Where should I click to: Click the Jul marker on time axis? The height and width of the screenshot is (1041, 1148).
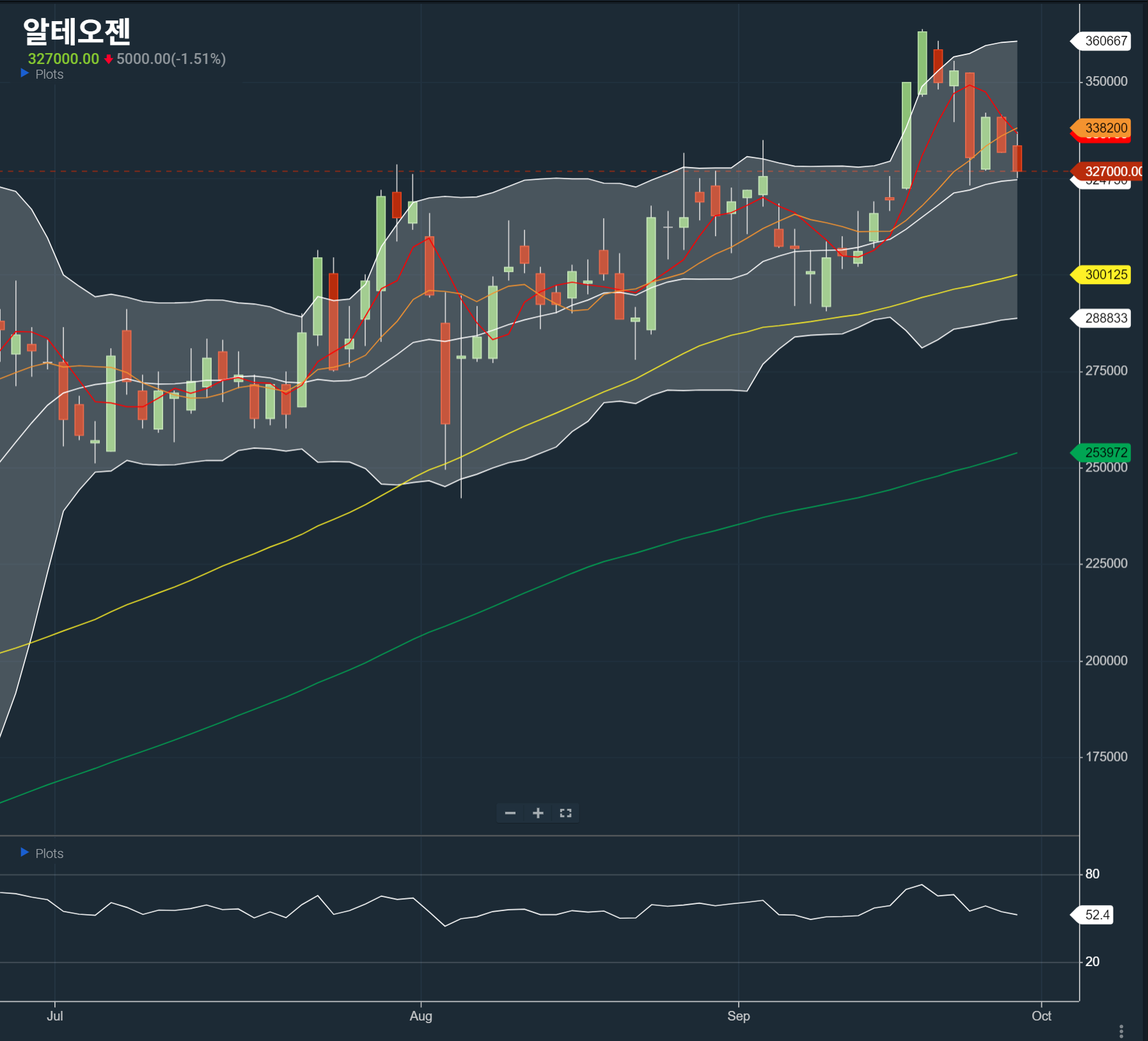coord(55,1016)
